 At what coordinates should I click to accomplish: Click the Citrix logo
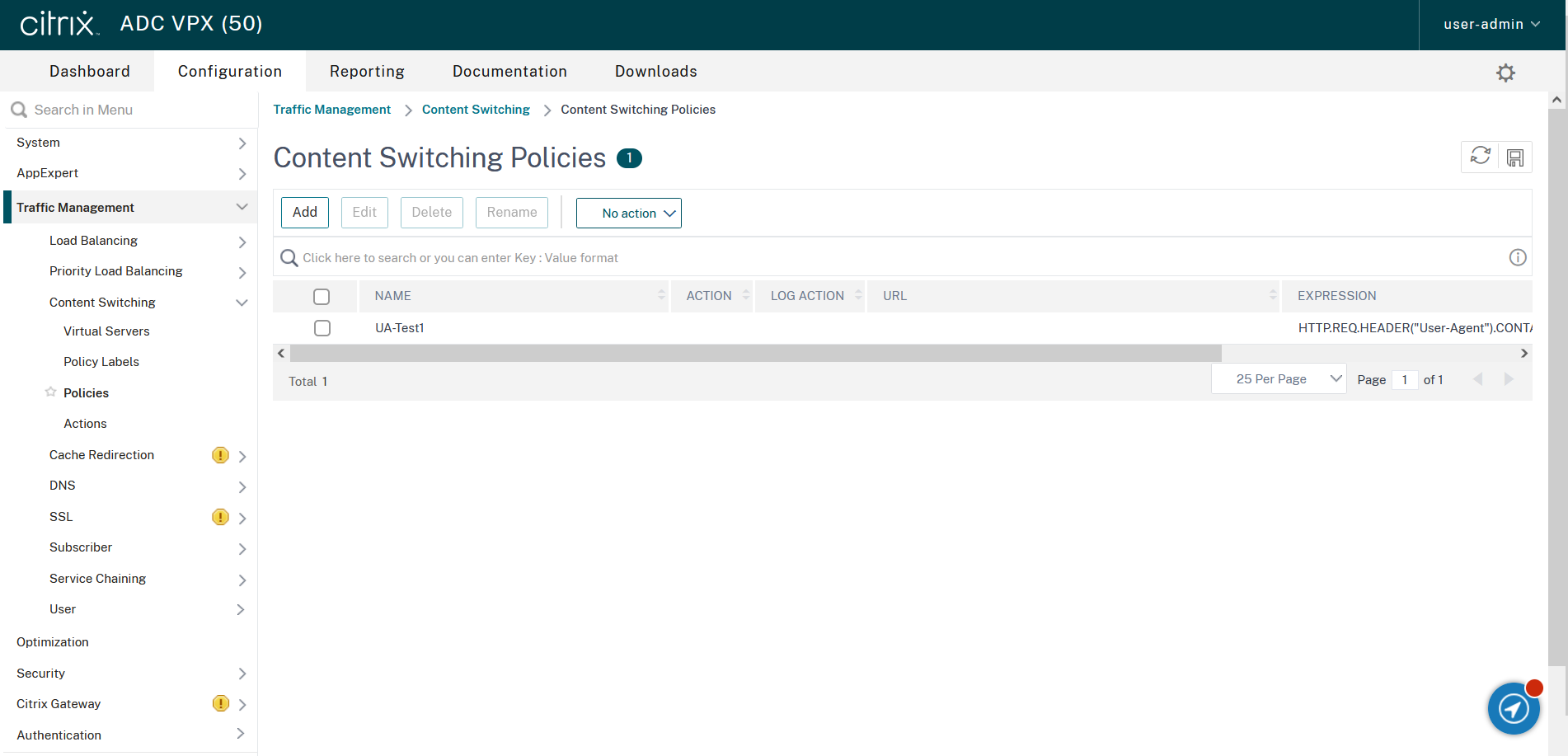(x=59, y=24)
